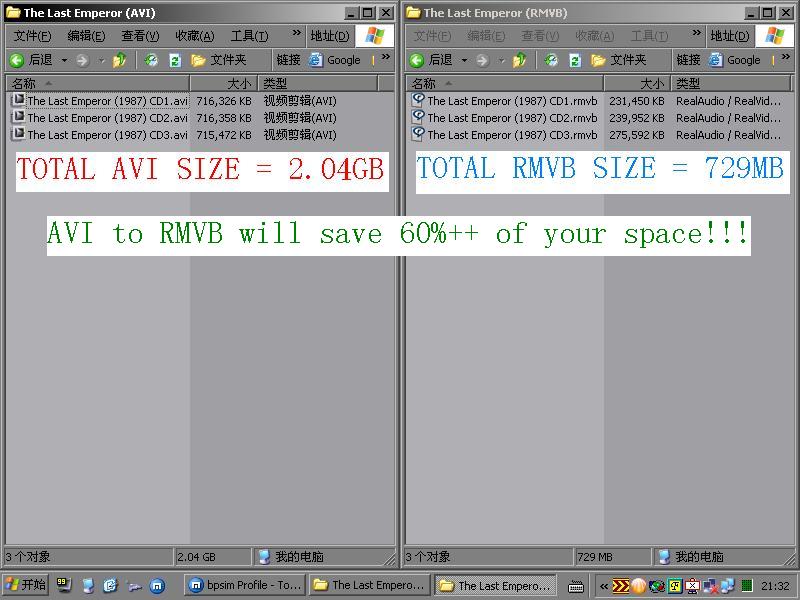Switch to active The Last Emperor taskbar button
Image resolution: width=800 pixels, height=600 pixels.
tap(495, 585)
